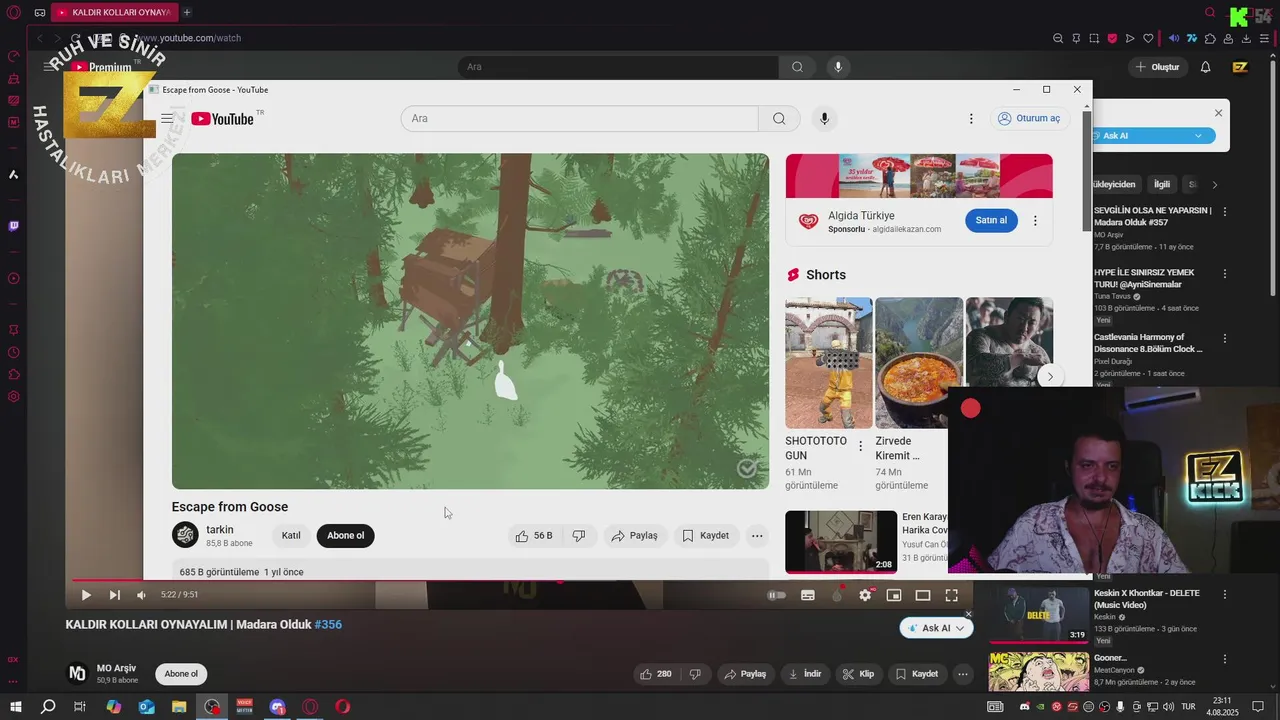Click the #356 hashtag link in video title
Viewport: 1280px width, 720px height.
tap(328, 625)
